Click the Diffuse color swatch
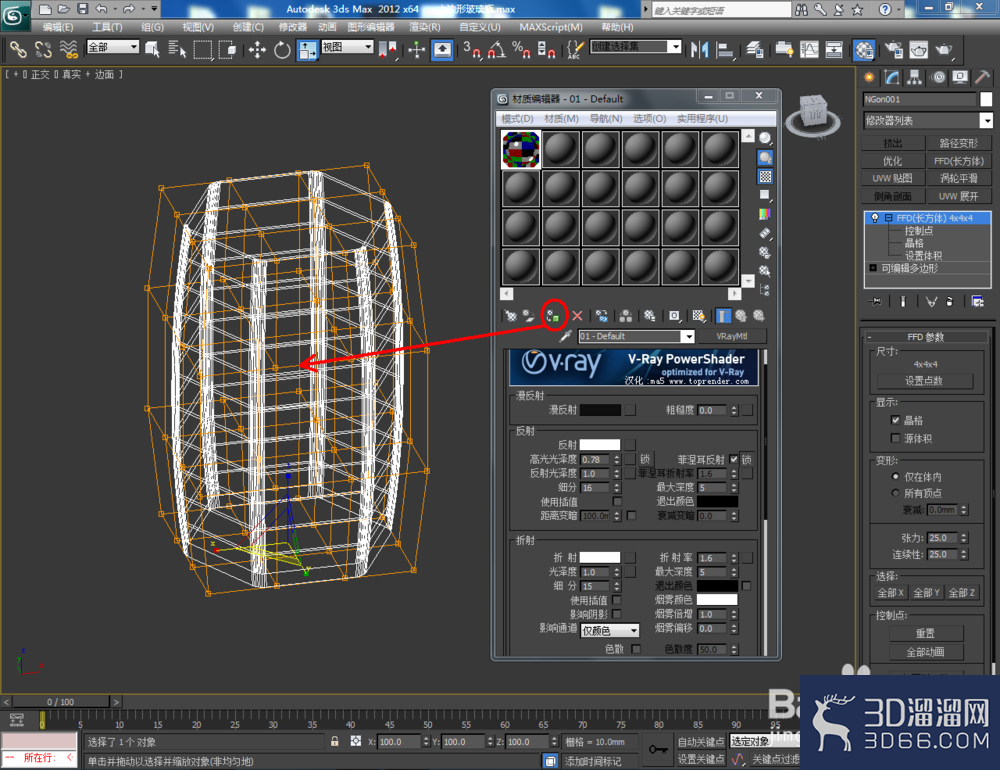This screenshot has height=770, width=1000. click(x=600, y=410)
